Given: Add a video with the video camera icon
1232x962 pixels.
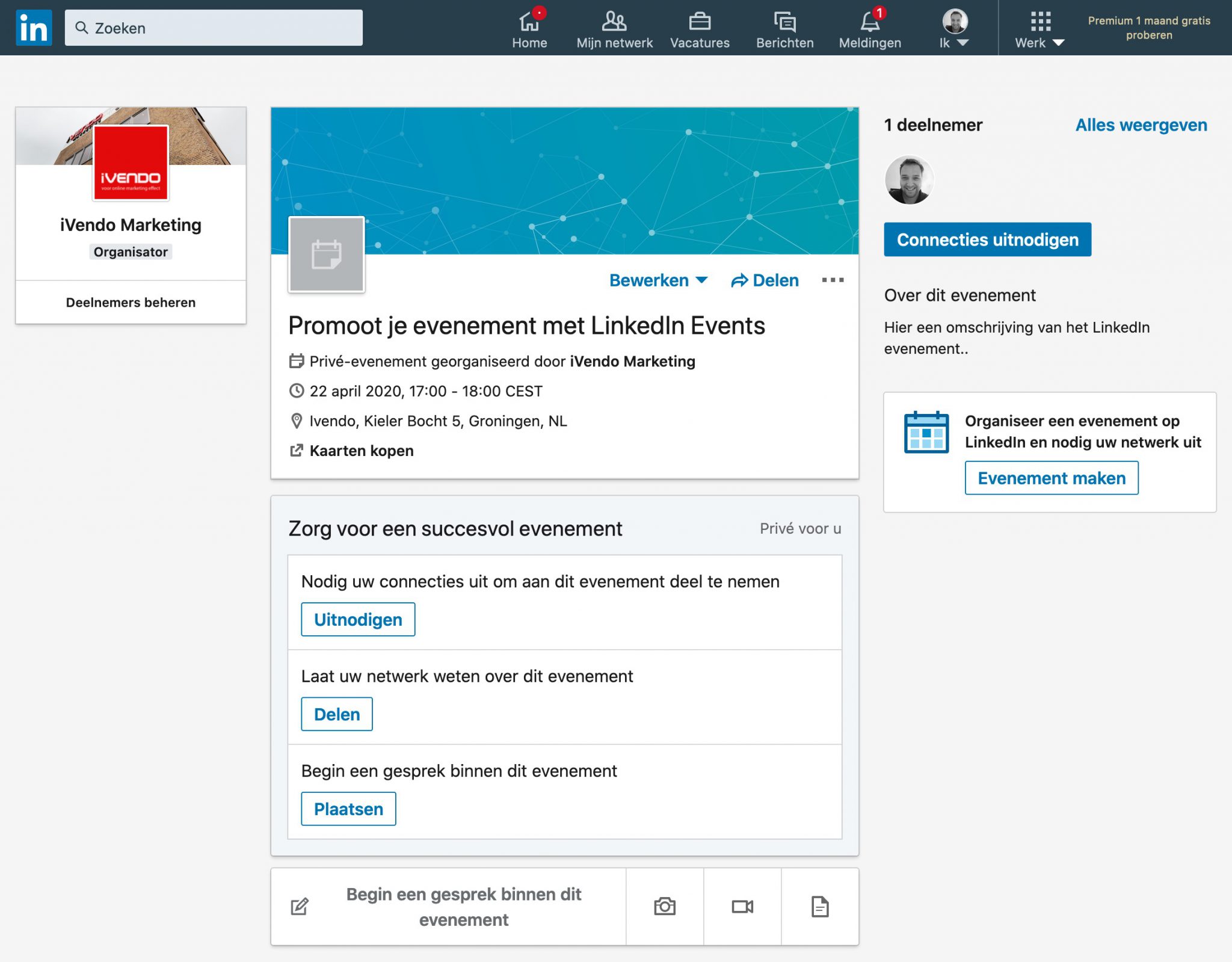Looking at the screenshot, I should coord(742,907).
